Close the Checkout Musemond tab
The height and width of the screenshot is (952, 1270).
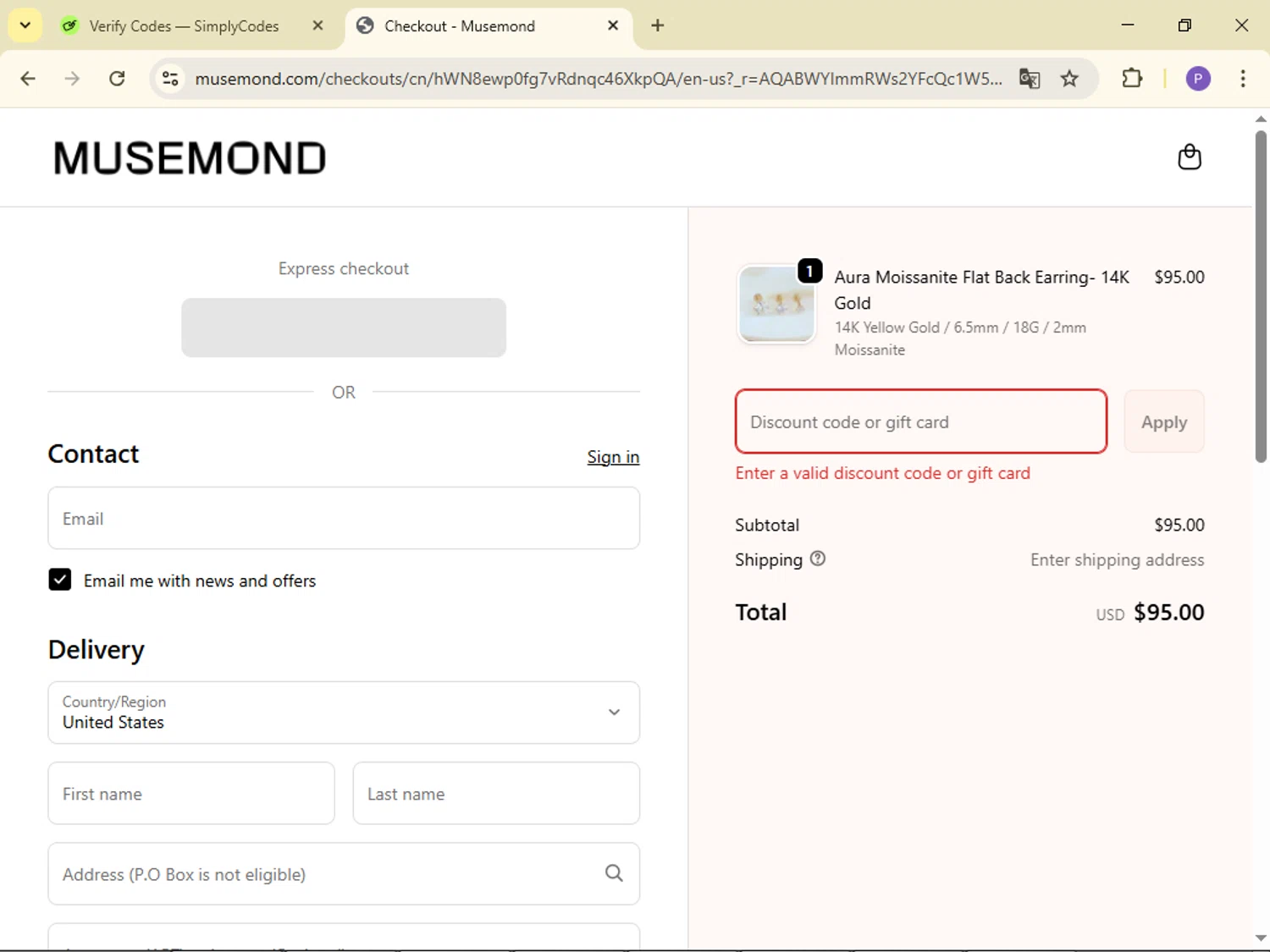613,25
